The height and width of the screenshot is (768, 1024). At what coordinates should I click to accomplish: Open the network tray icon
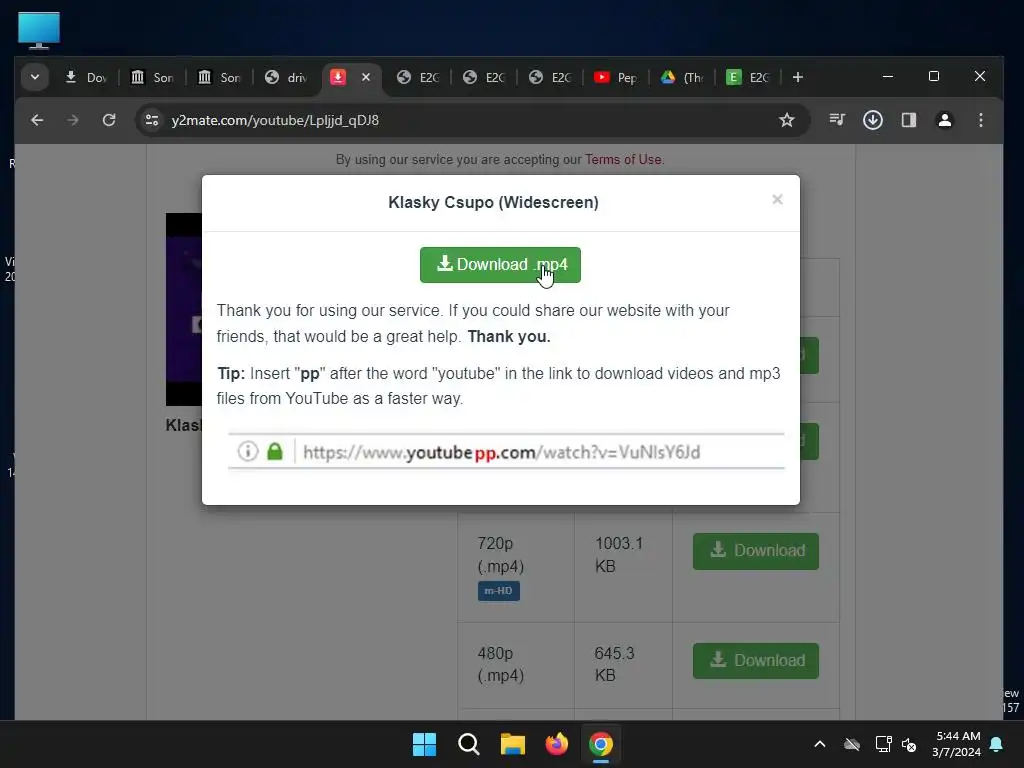[x=883, y=744]
